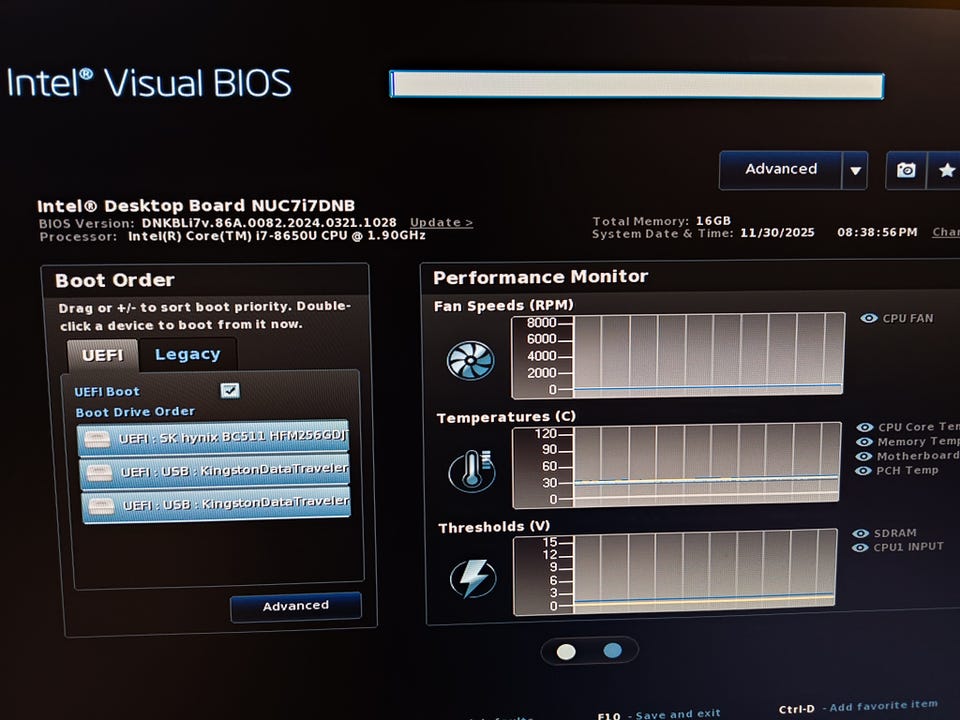
Task: Select the second KingstonDataTraveler boot entry
Action: [215, 471]
